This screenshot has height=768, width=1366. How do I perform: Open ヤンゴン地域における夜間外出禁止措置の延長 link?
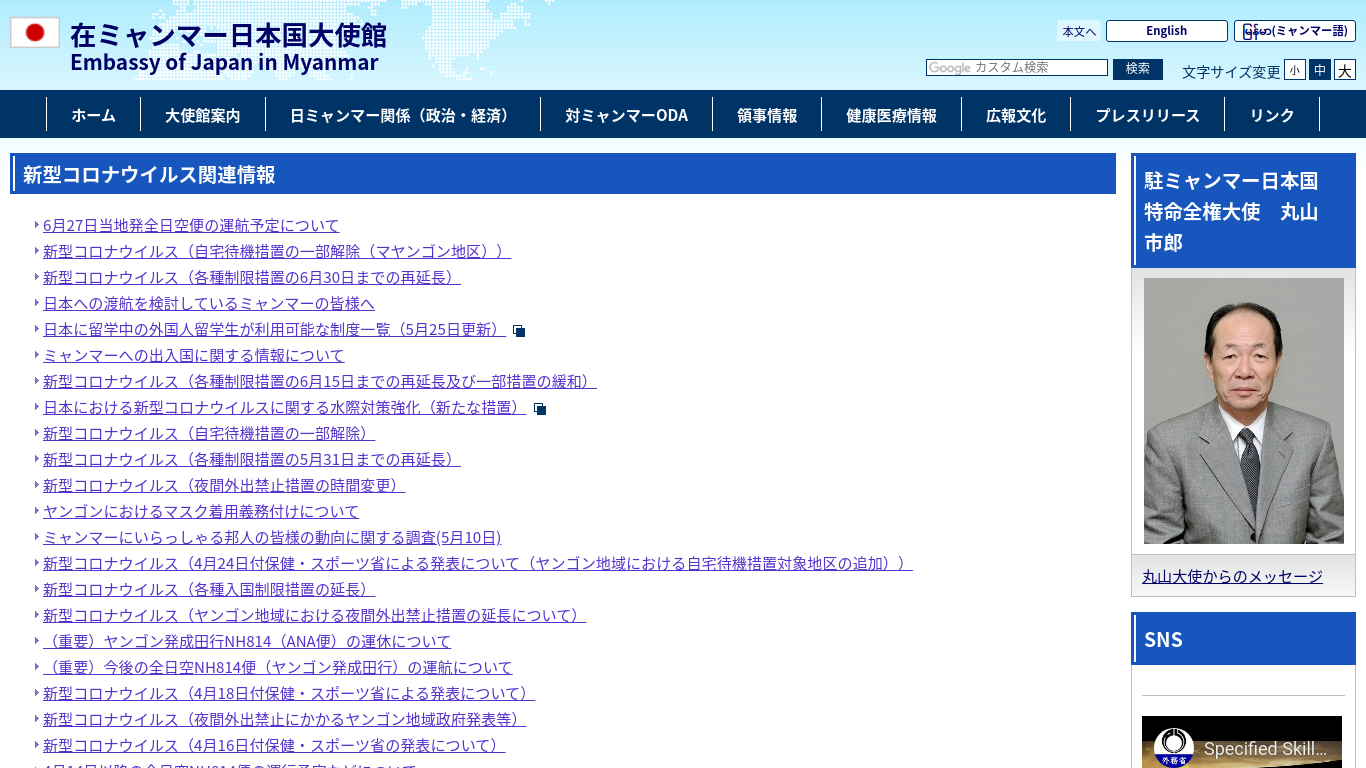coord(315,616)
